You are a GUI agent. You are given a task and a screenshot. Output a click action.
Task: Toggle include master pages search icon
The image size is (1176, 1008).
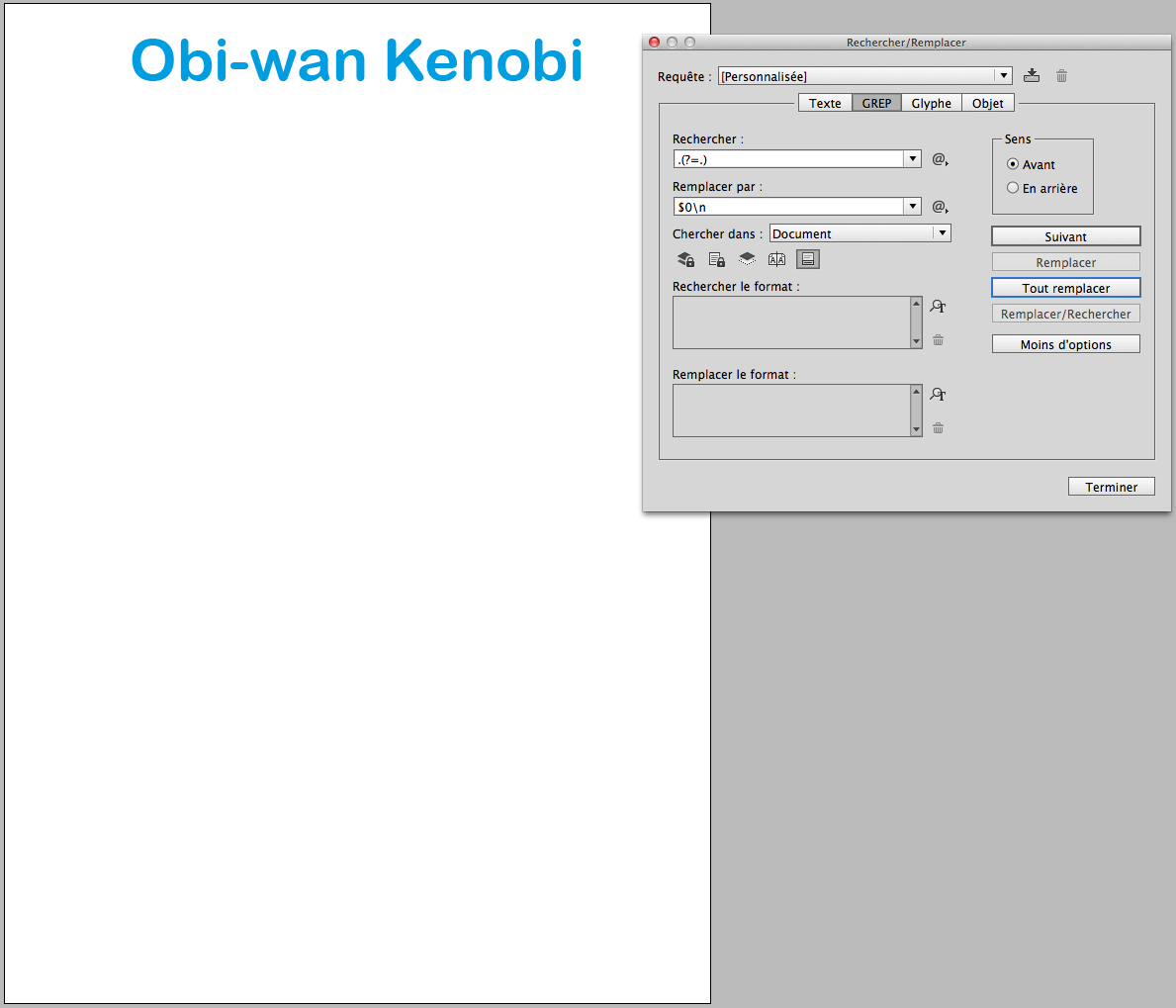click(777, 259)
